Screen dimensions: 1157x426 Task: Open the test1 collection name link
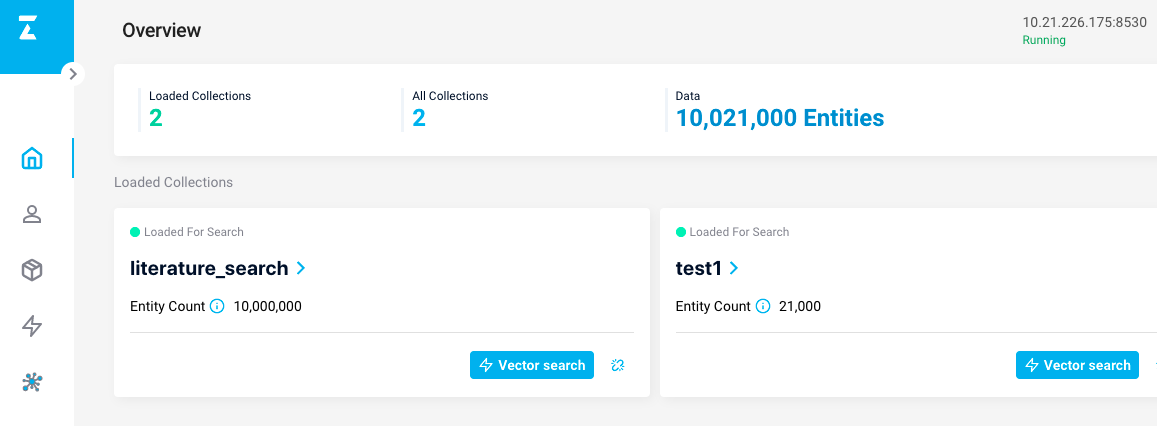tap(699, 268)
